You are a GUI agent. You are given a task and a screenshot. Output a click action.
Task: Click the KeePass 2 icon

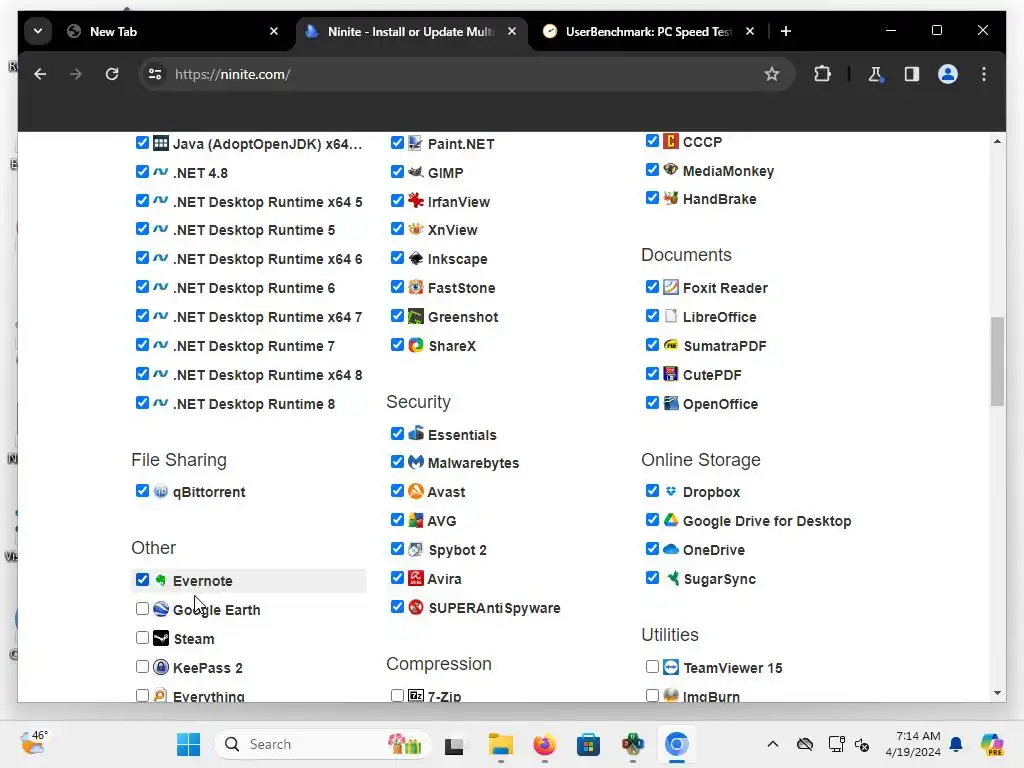[x=161, y=667]
